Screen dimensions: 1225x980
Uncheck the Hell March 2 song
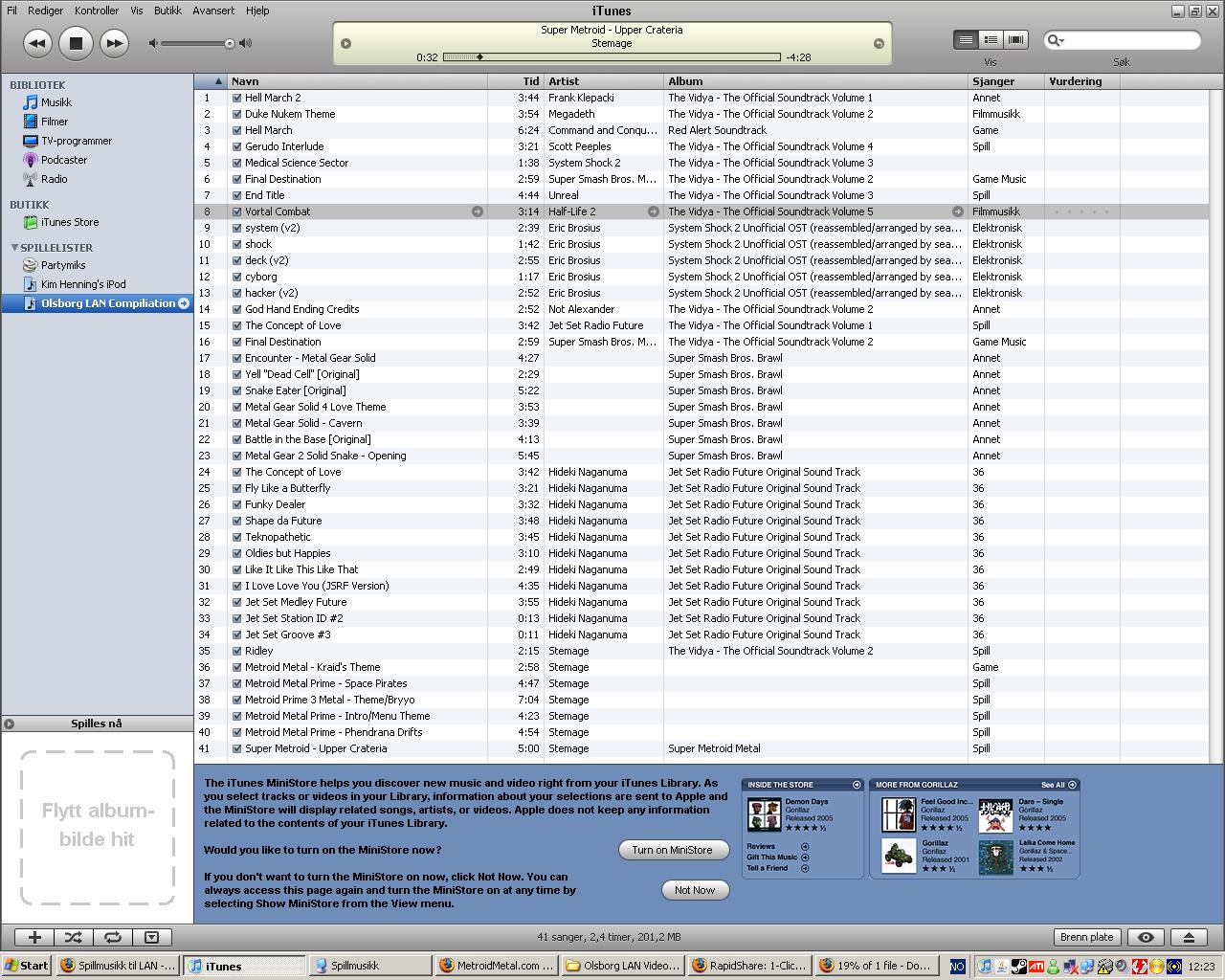pyautogui.click(x=236, y=98)
